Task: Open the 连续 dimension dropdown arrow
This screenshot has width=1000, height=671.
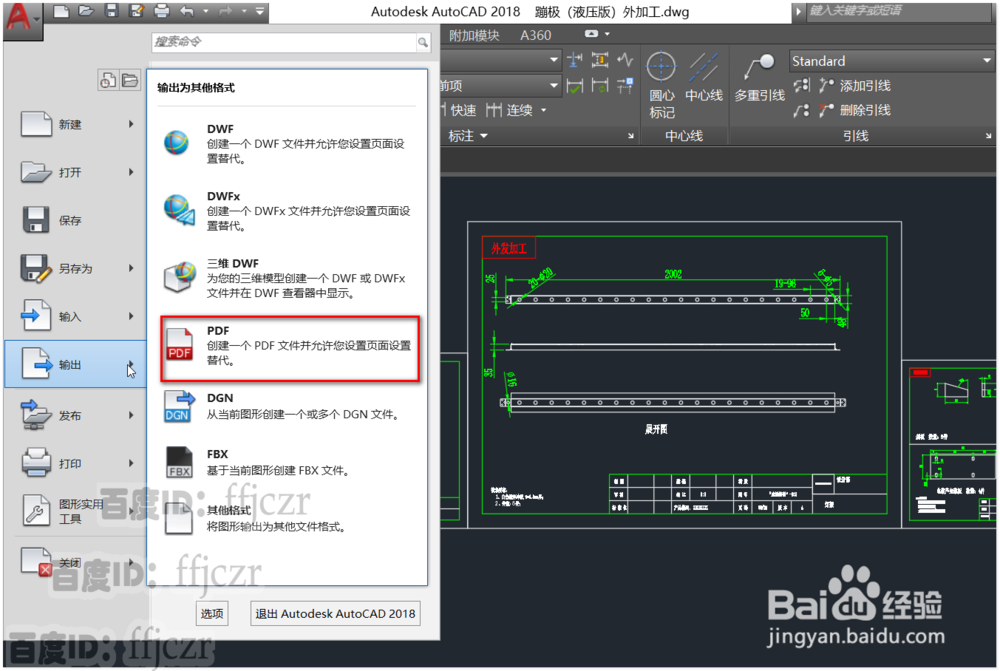Action: 543,110
